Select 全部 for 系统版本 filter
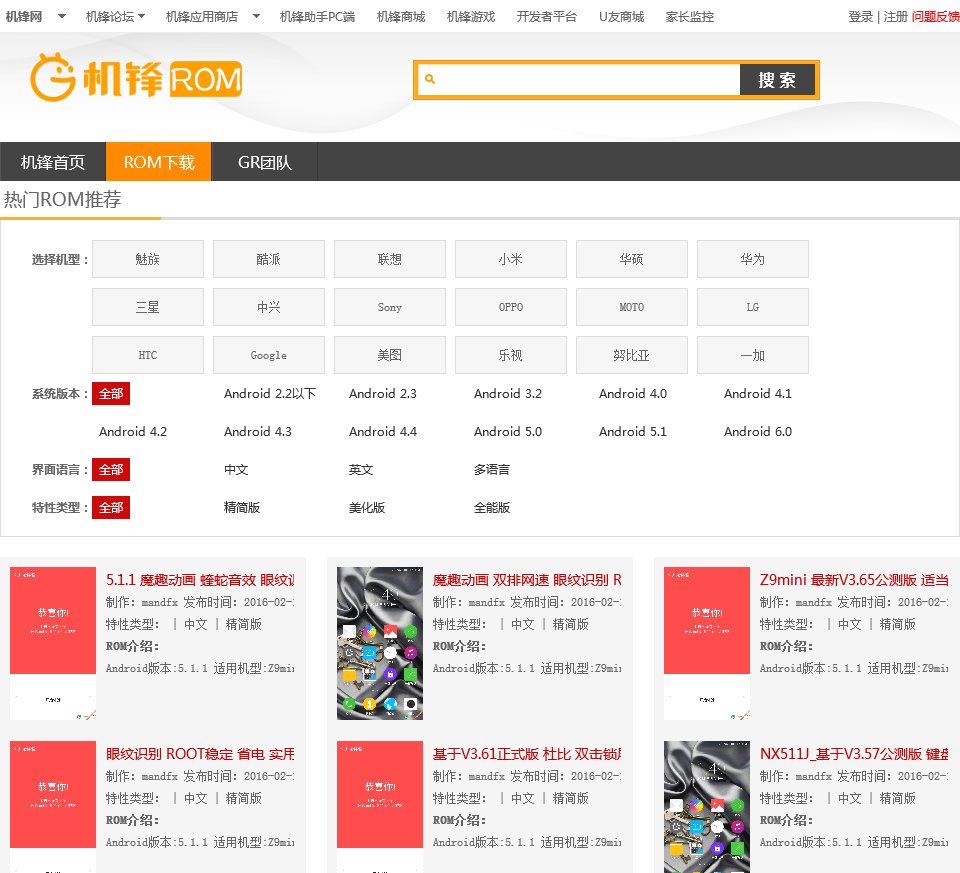The width and height of the screenshot is (960, 873). click(111, 394)
